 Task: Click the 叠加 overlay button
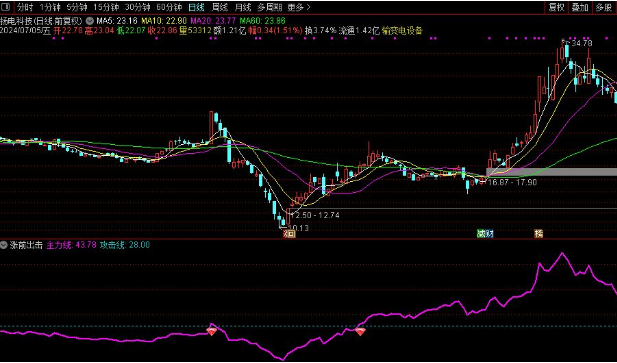point(580,7)
